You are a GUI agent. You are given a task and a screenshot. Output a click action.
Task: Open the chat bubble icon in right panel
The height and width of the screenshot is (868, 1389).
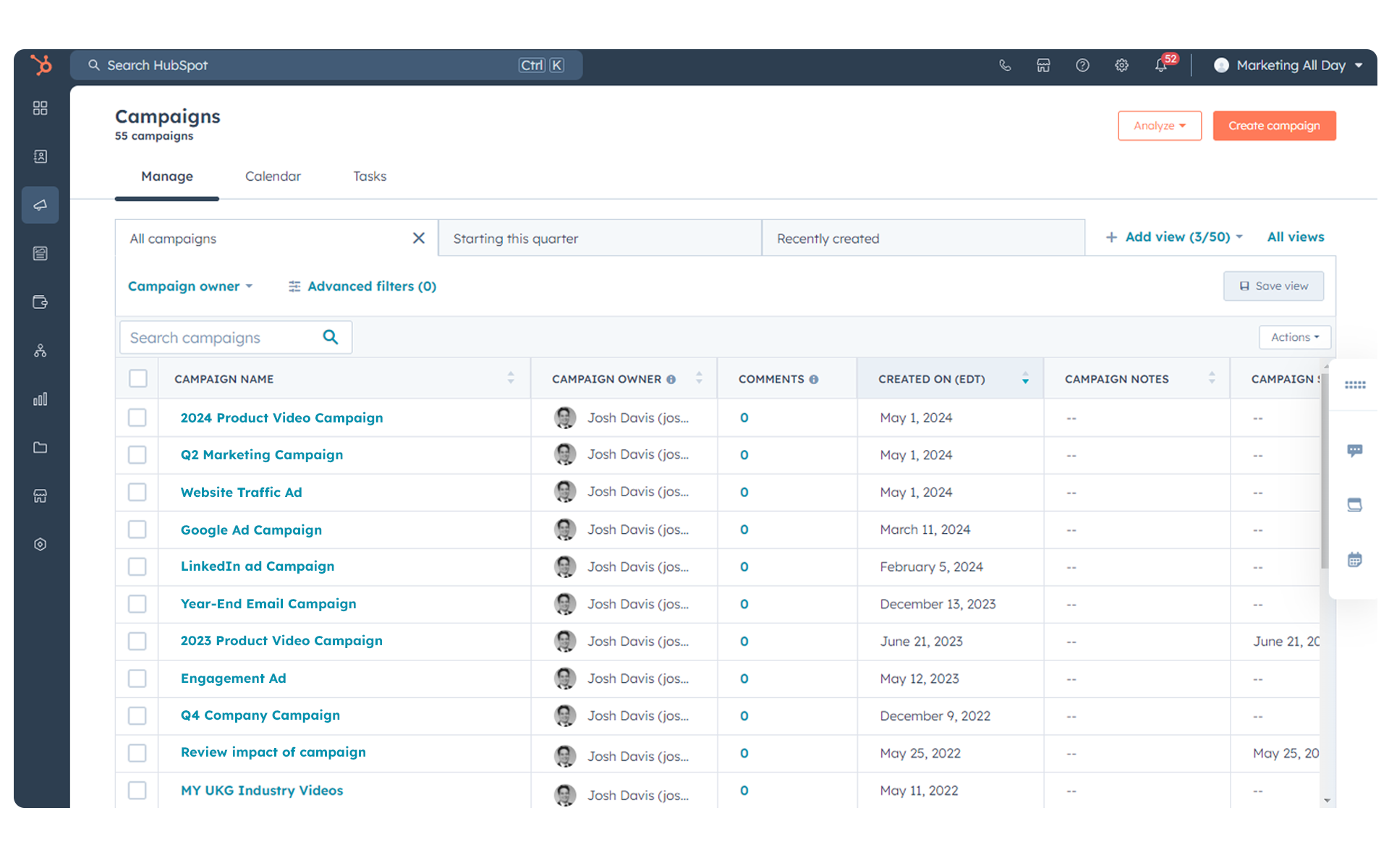click(1355, 451)
